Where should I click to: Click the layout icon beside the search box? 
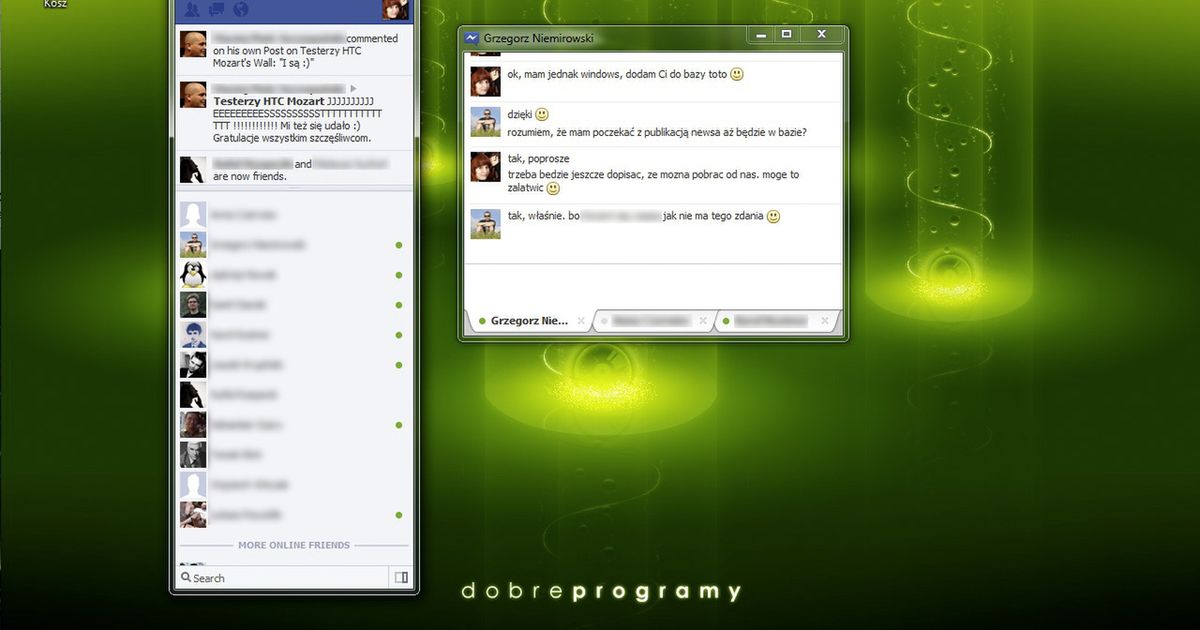pyautogui.click(x=401, y=577)
